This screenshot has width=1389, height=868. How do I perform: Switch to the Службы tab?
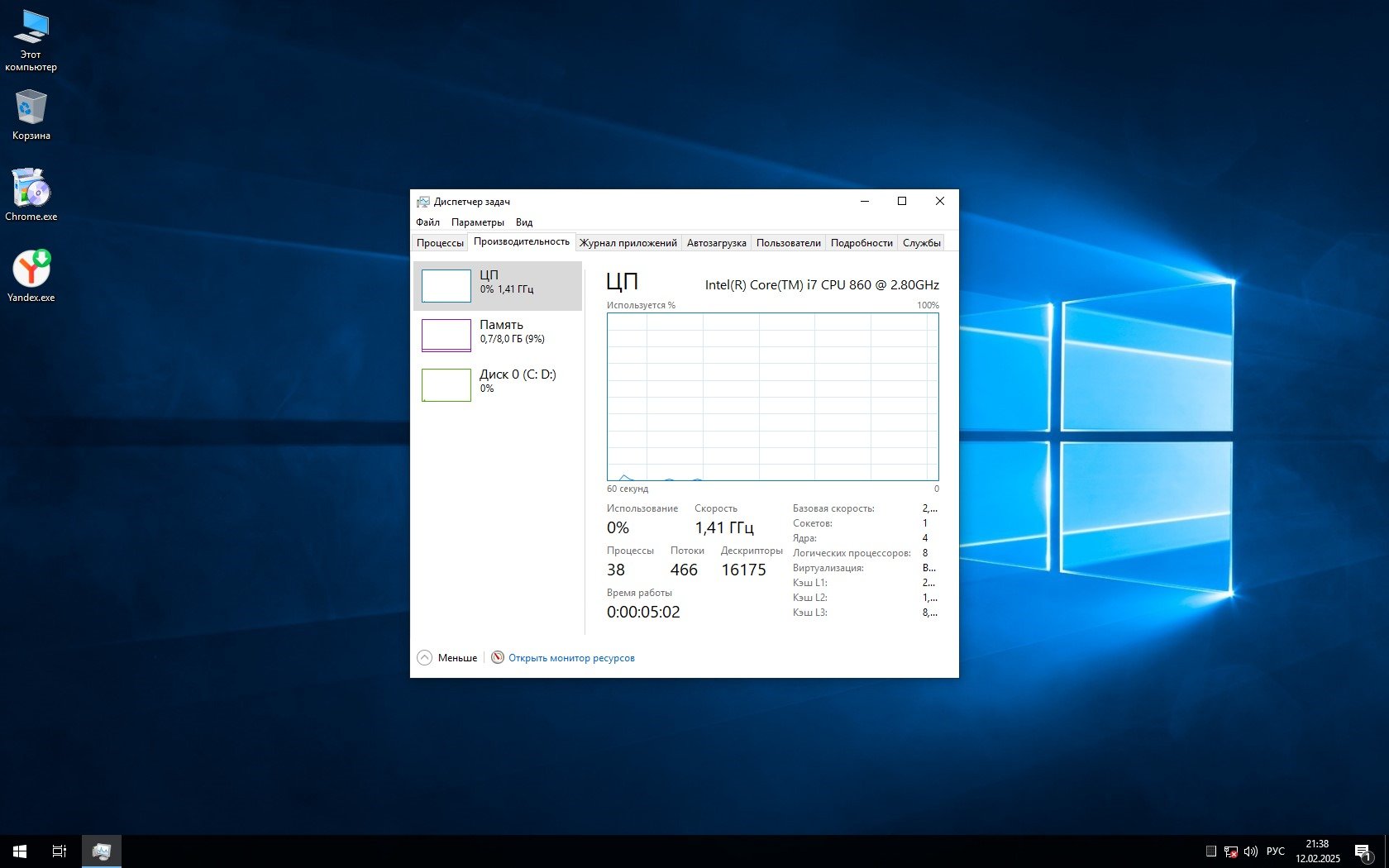click(921, 243)
